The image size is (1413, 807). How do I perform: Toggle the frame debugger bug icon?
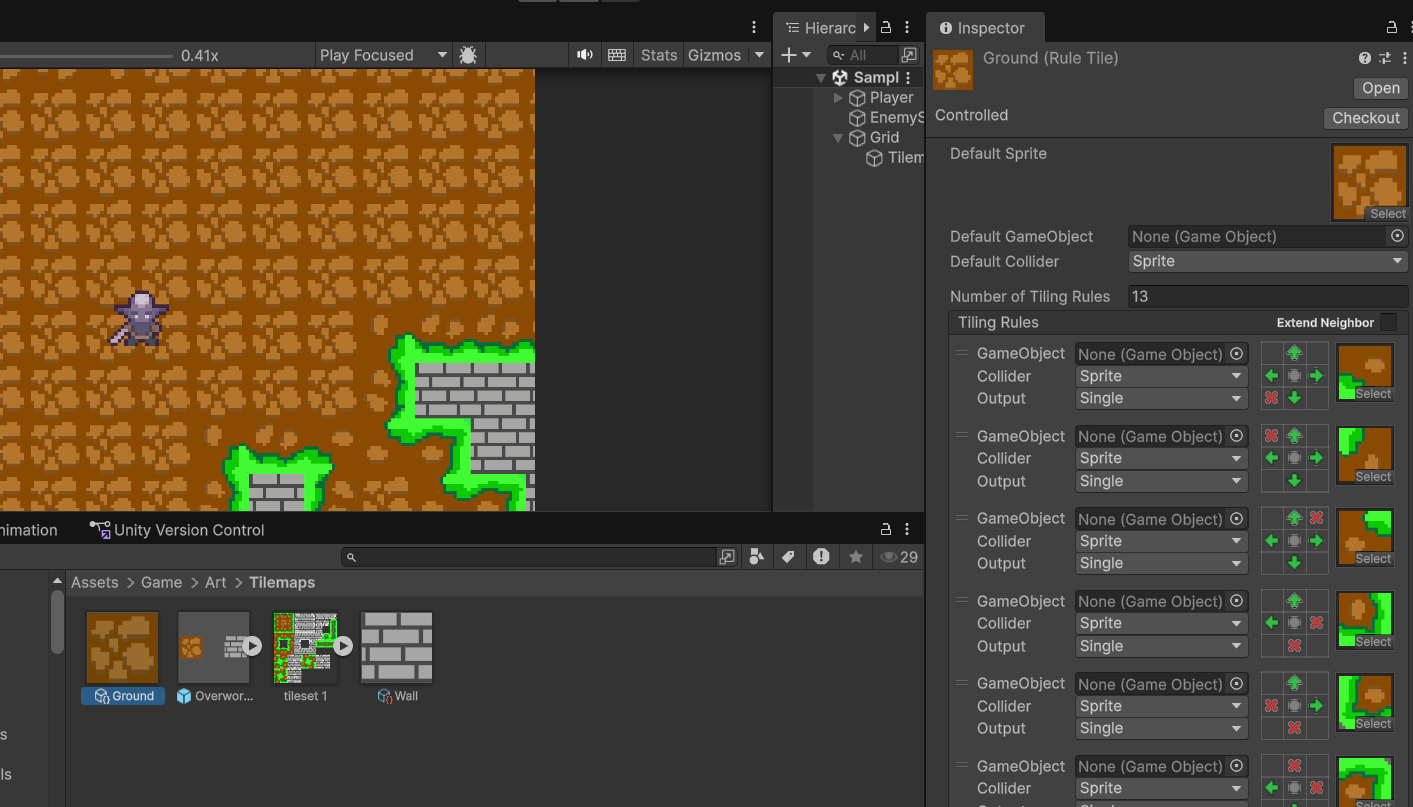pos(467,55)
